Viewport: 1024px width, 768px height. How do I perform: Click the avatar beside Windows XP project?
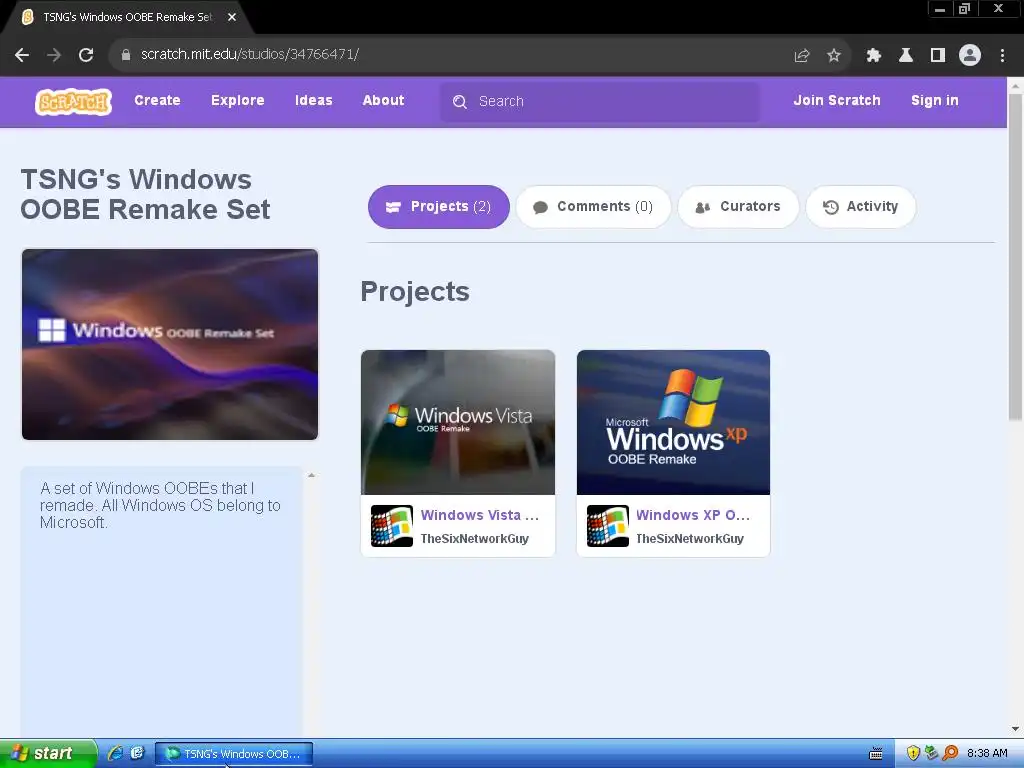pyautogui.click(x=607, y=526)
